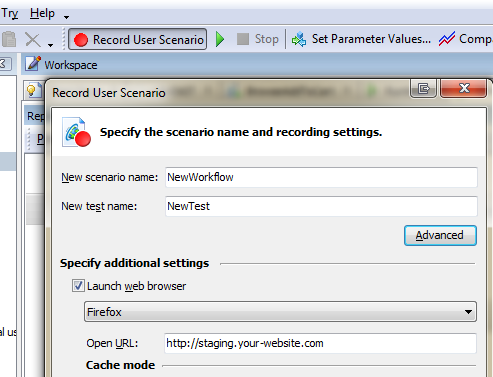Click the New scenario name field
Viewport: 493px width, 377px height.
[321, 177]
